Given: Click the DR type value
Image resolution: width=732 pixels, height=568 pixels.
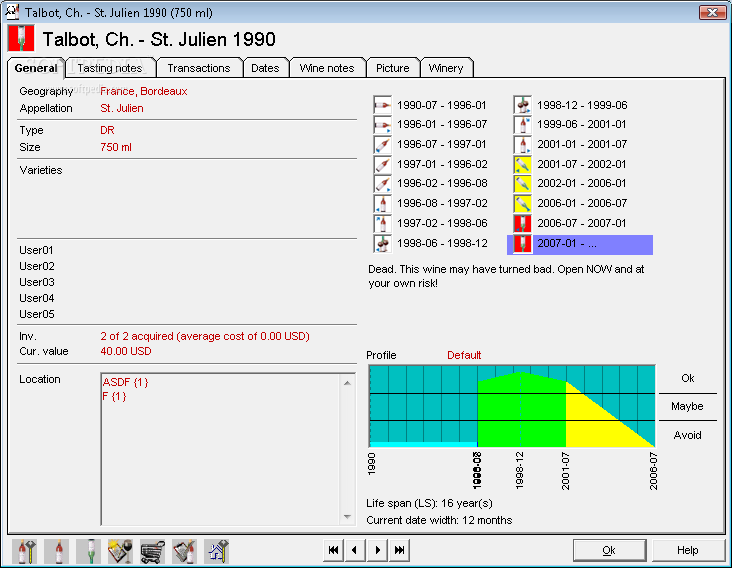Looking at the screenshot, I should pos(107,130).
